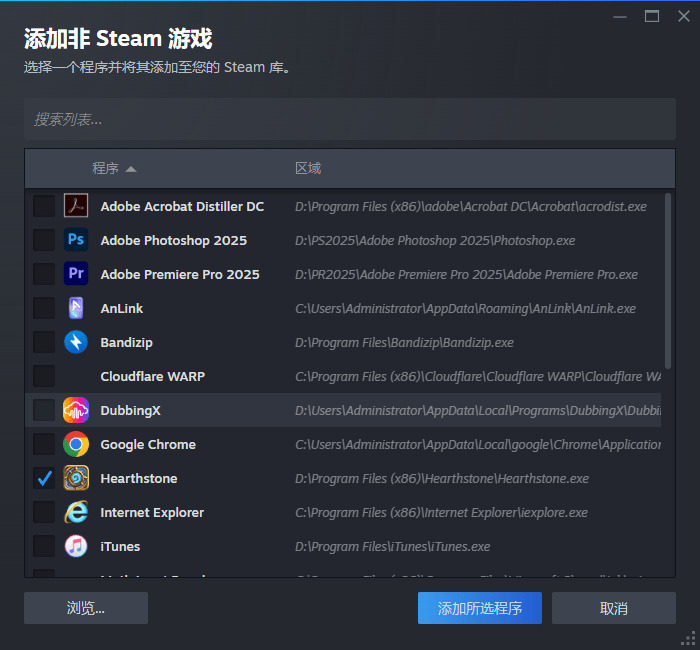Image resolution: width=700 pixels, height=650 pixels.
Task: Click the iTunes music note icon
Action: [x=76, y=546]
